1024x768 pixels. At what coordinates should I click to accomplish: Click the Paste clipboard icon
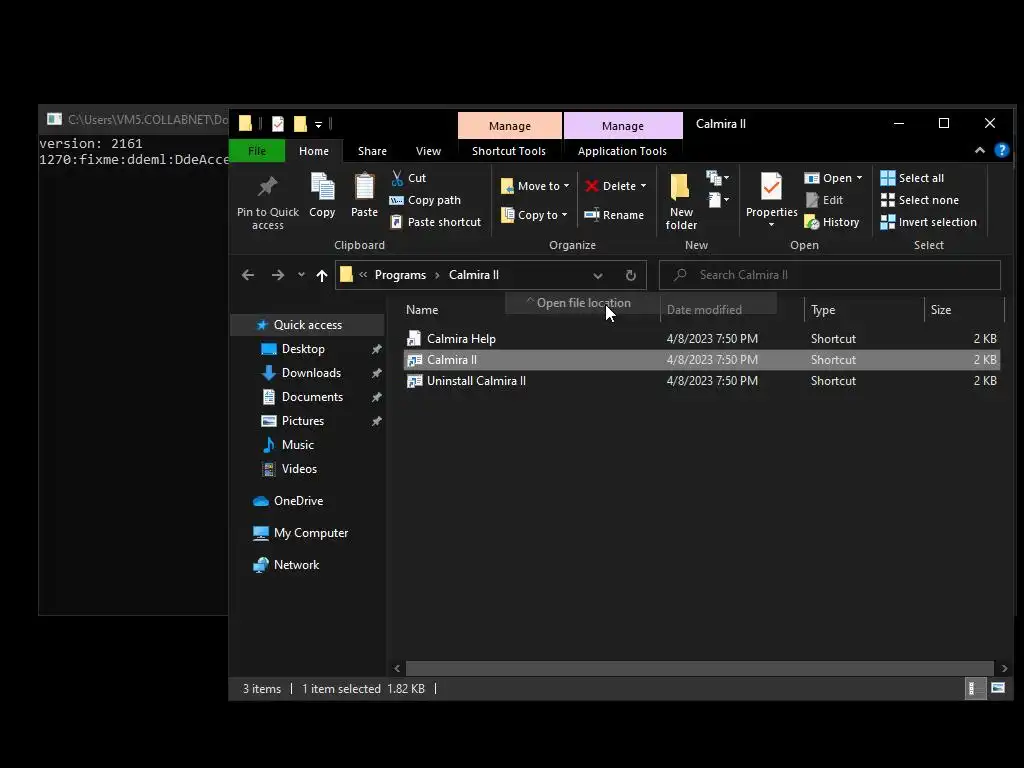[364, 187]
